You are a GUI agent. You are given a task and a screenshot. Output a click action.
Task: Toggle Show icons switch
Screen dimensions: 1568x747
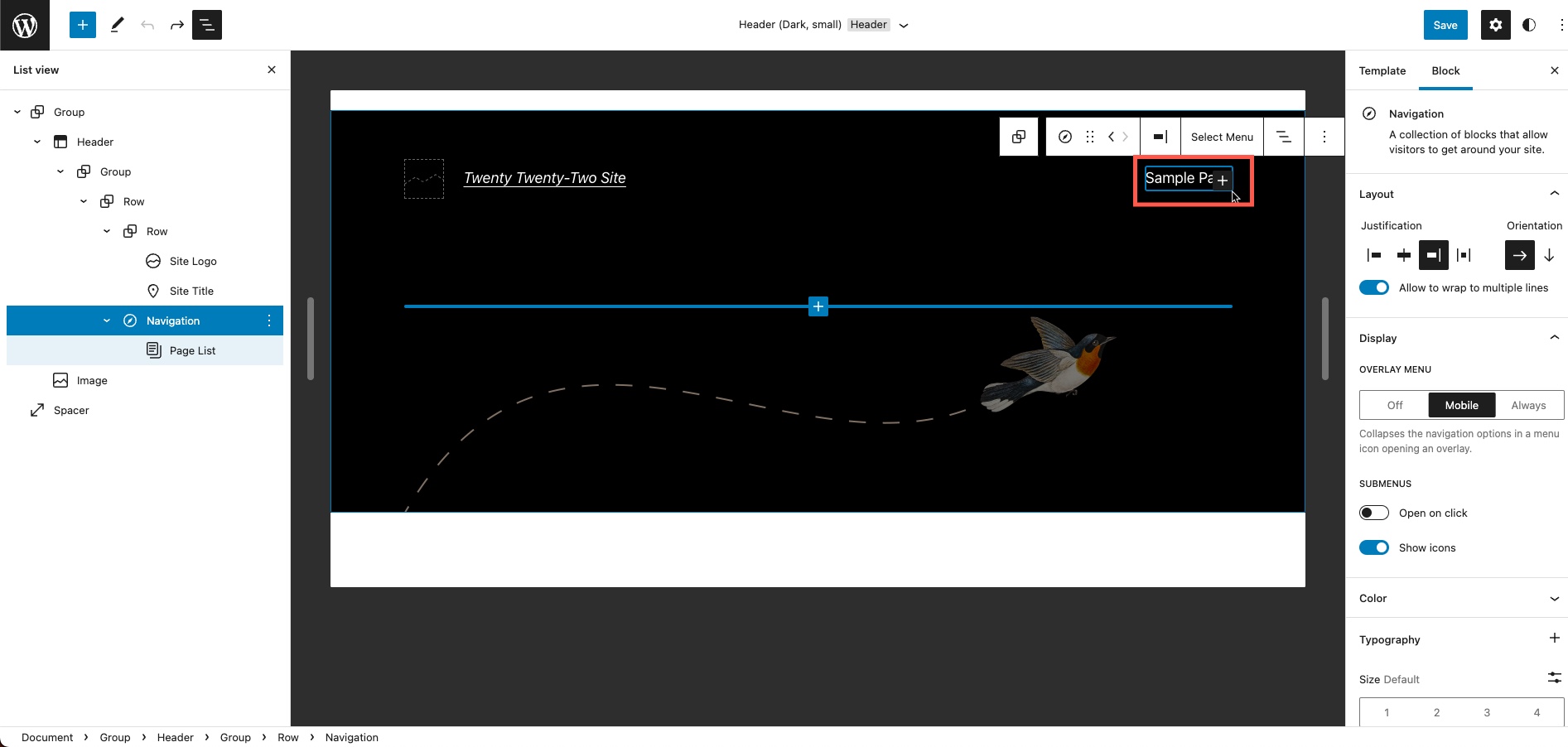point(1374,547)
